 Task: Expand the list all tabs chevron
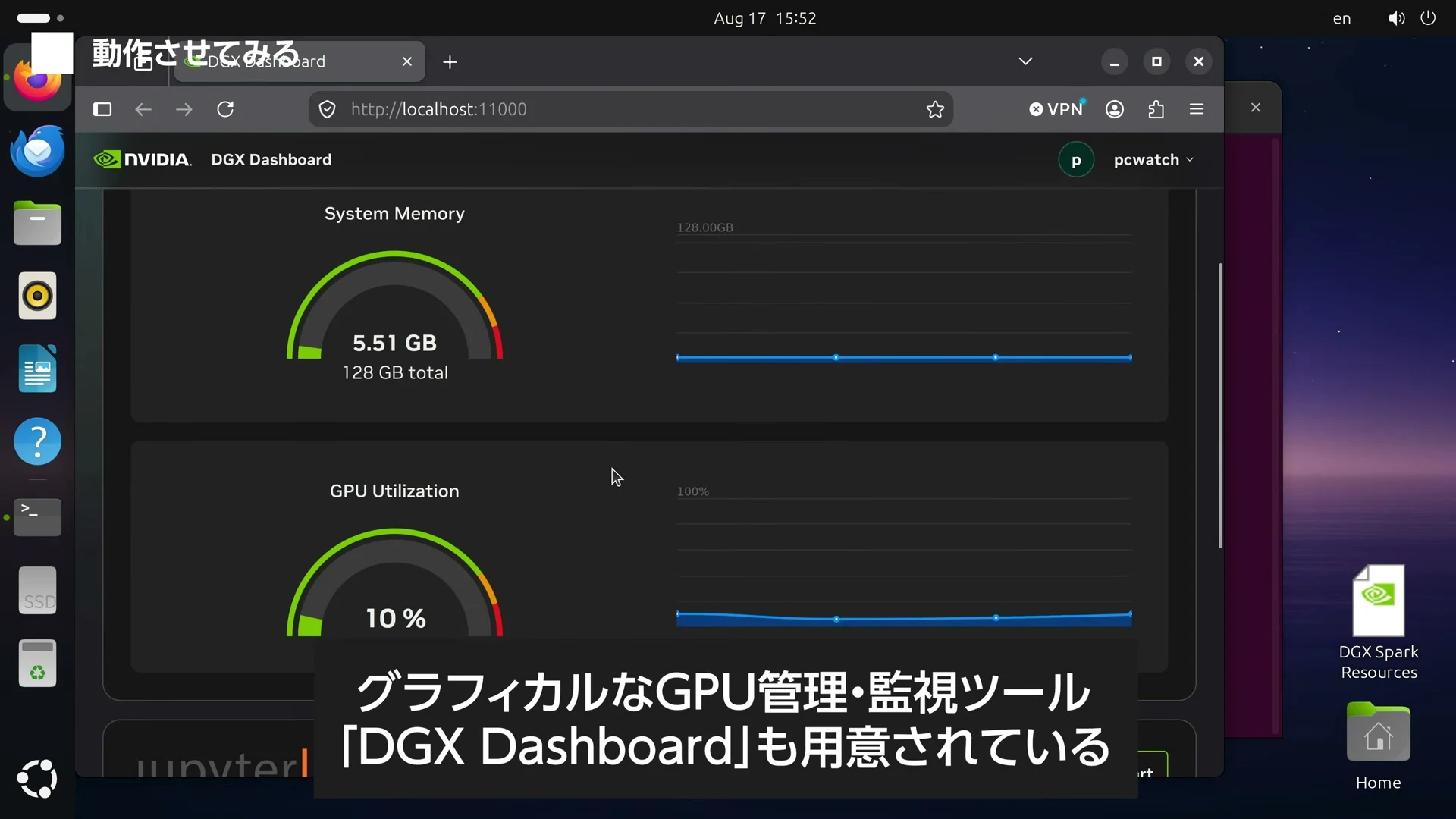(1025, 61)
